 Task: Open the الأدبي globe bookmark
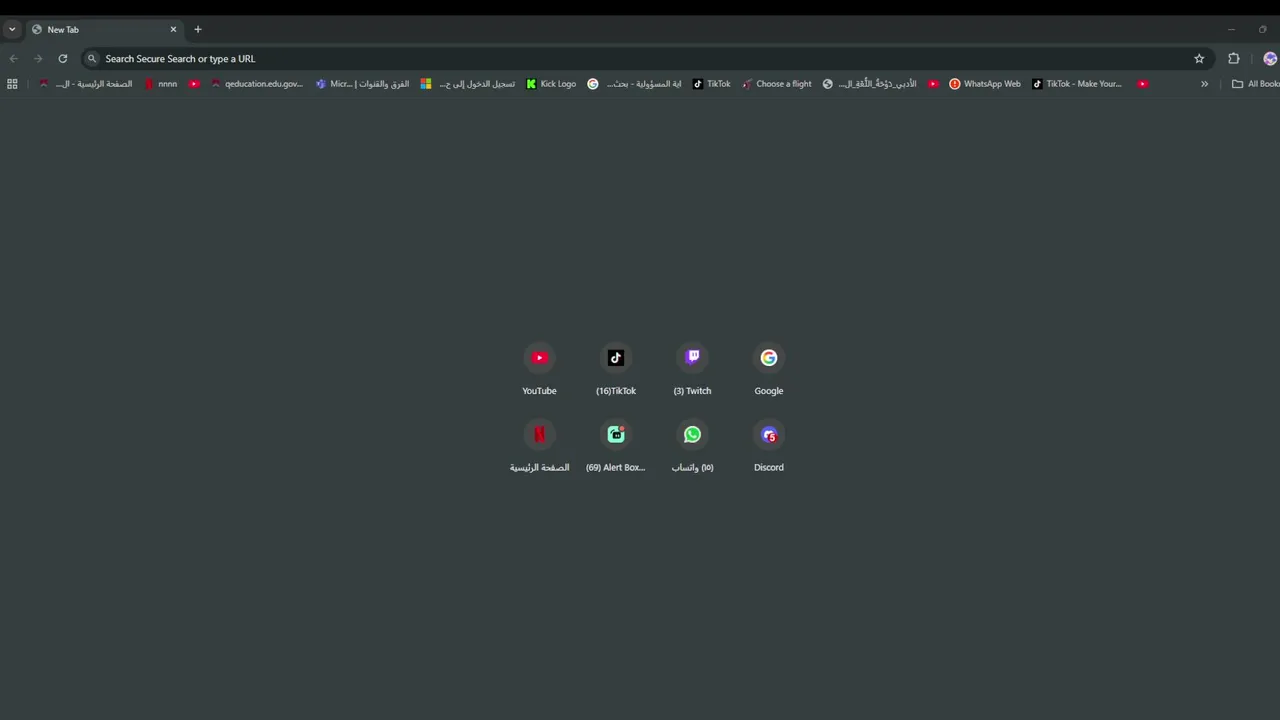click(870, 84)
